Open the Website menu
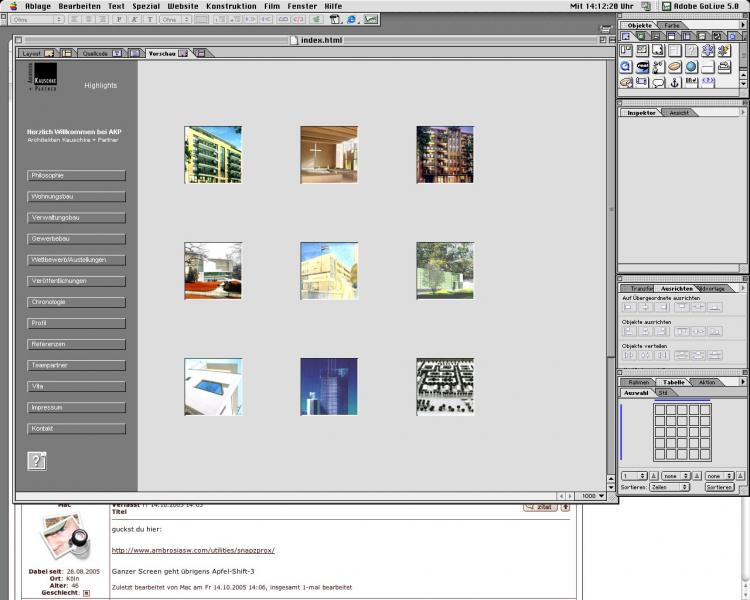Image resolution: width=750 pixels, height=600 pixels. 183,6
